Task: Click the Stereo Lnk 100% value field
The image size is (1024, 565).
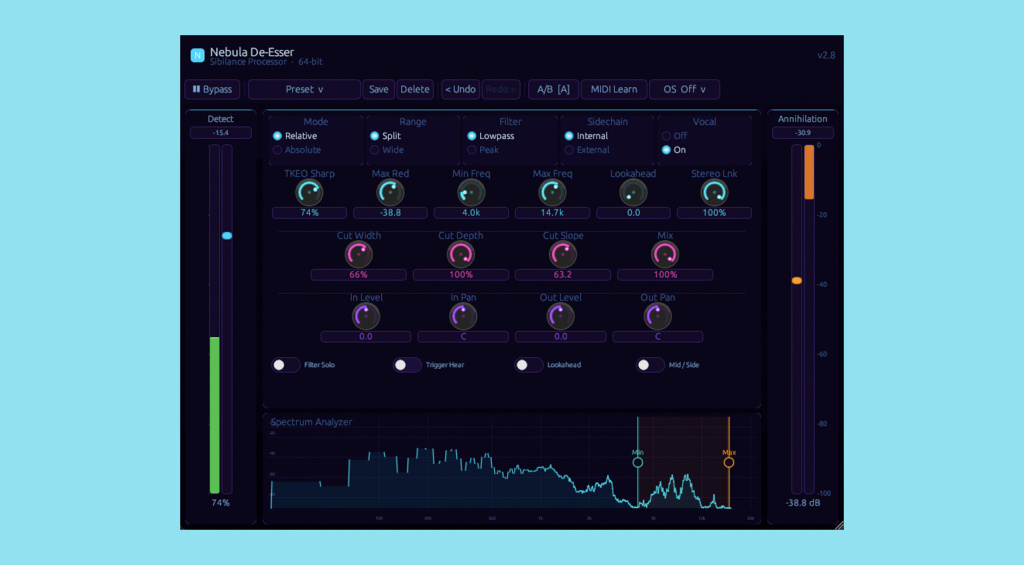Action: 714,213
